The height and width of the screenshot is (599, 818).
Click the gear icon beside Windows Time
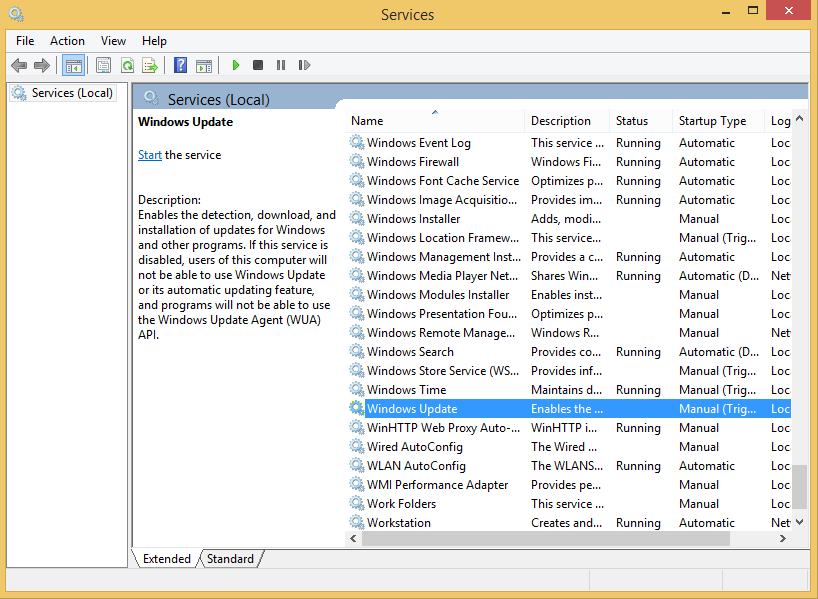click(357, 389)
